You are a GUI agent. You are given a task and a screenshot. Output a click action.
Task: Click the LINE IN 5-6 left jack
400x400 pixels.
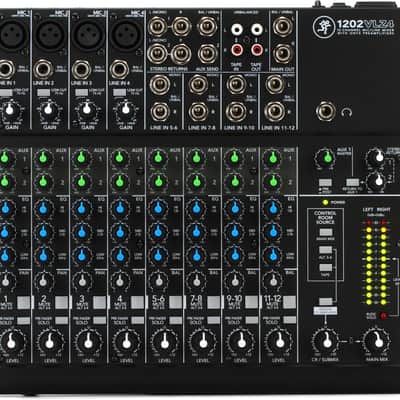pos(160,85)
